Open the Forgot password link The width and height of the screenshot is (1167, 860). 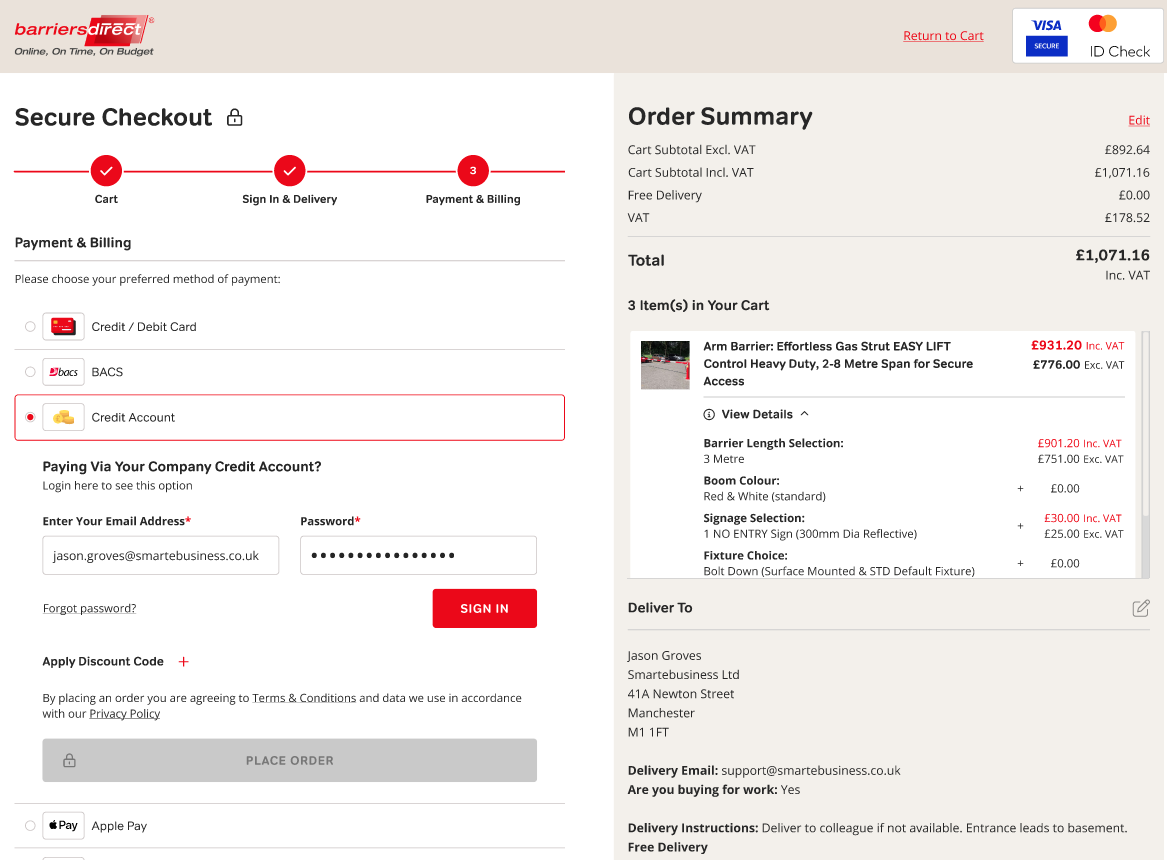[x=89, y=608]
